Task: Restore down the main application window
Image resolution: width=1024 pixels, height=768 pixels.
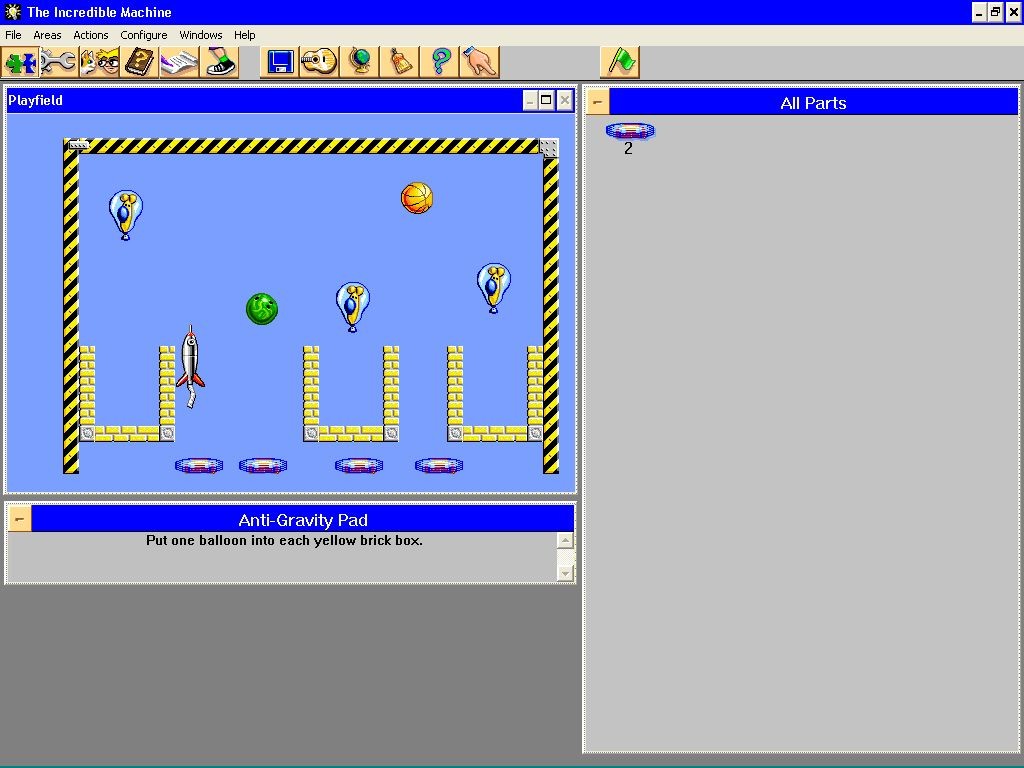Action: (995, 12)
